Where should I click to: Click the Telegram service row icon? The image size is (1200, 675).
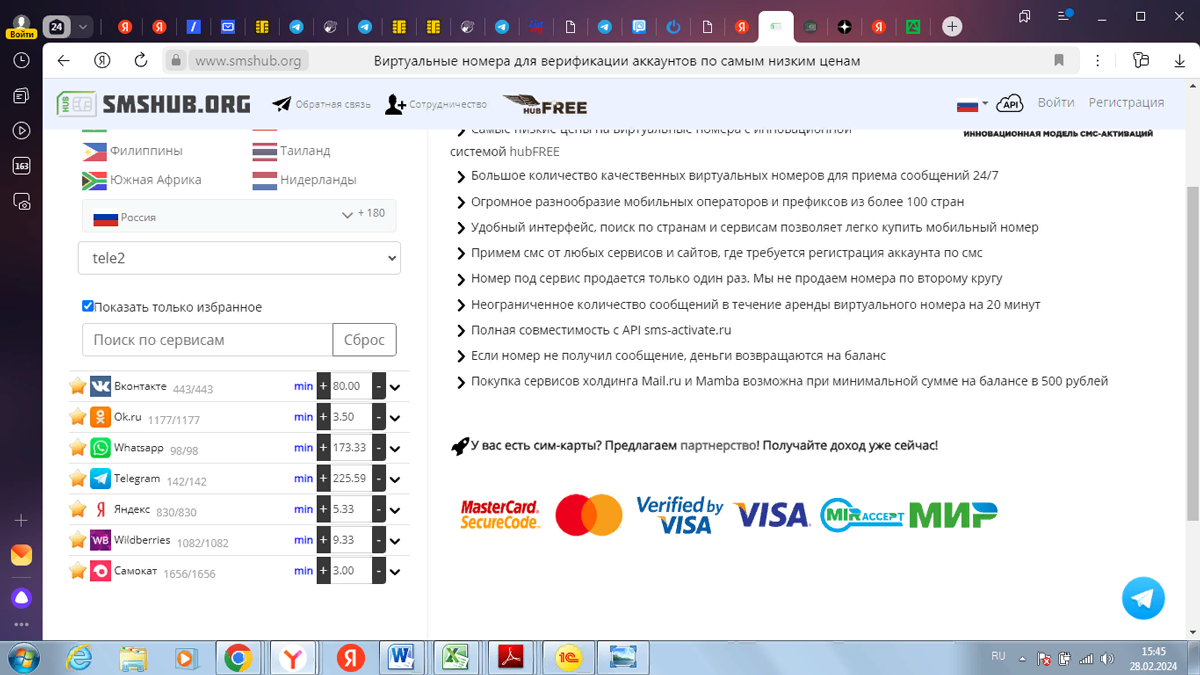click(x=100, y=479)
